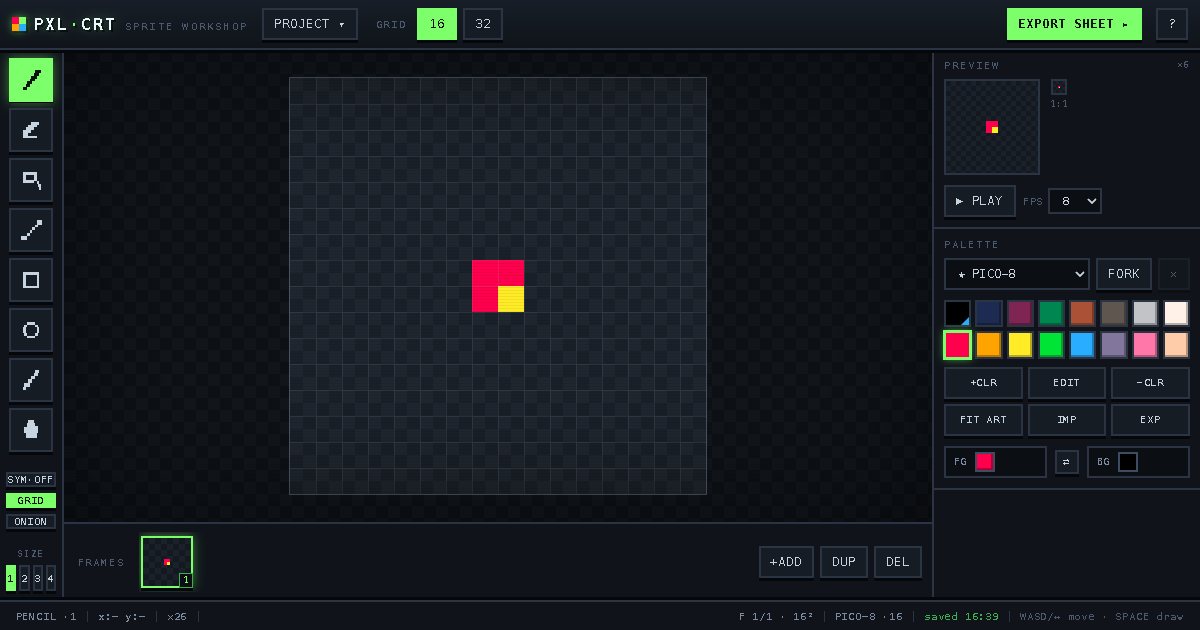
Task: Select the Line drawing tool
Action: pos(31,230)
